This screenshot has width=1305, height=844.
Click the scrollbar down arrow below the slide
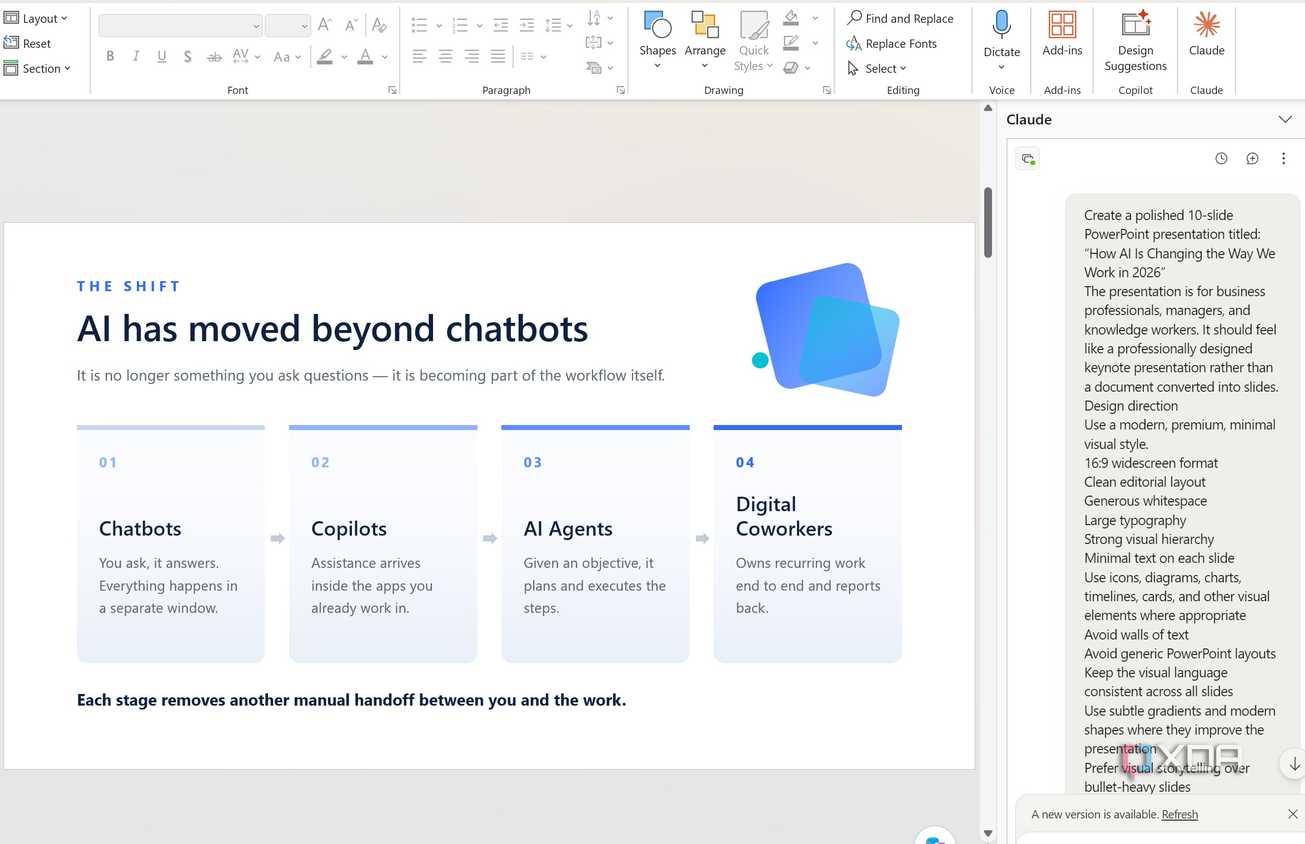point(988,833)
